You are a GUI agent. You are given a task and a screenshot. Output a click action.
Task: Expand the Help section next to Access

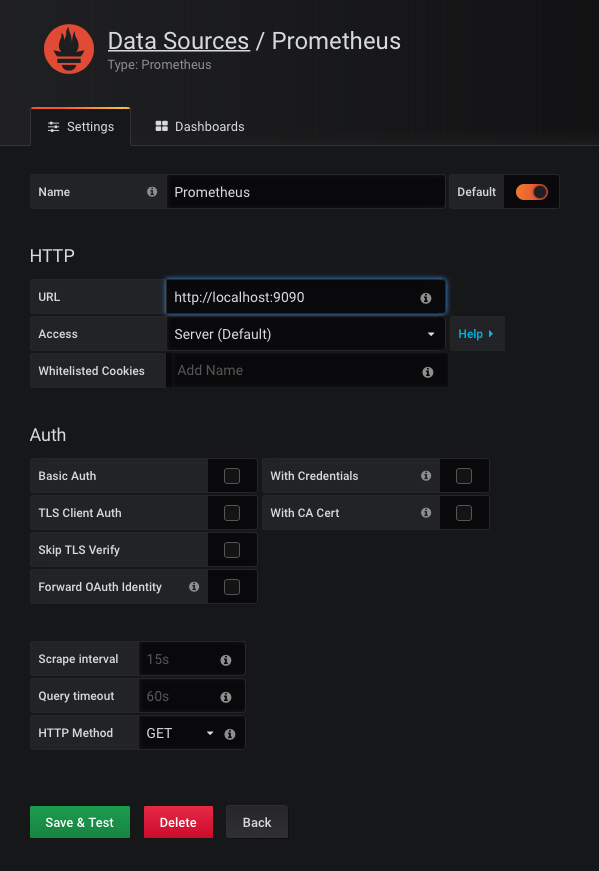pyautogui.click(x=477, y=334)
